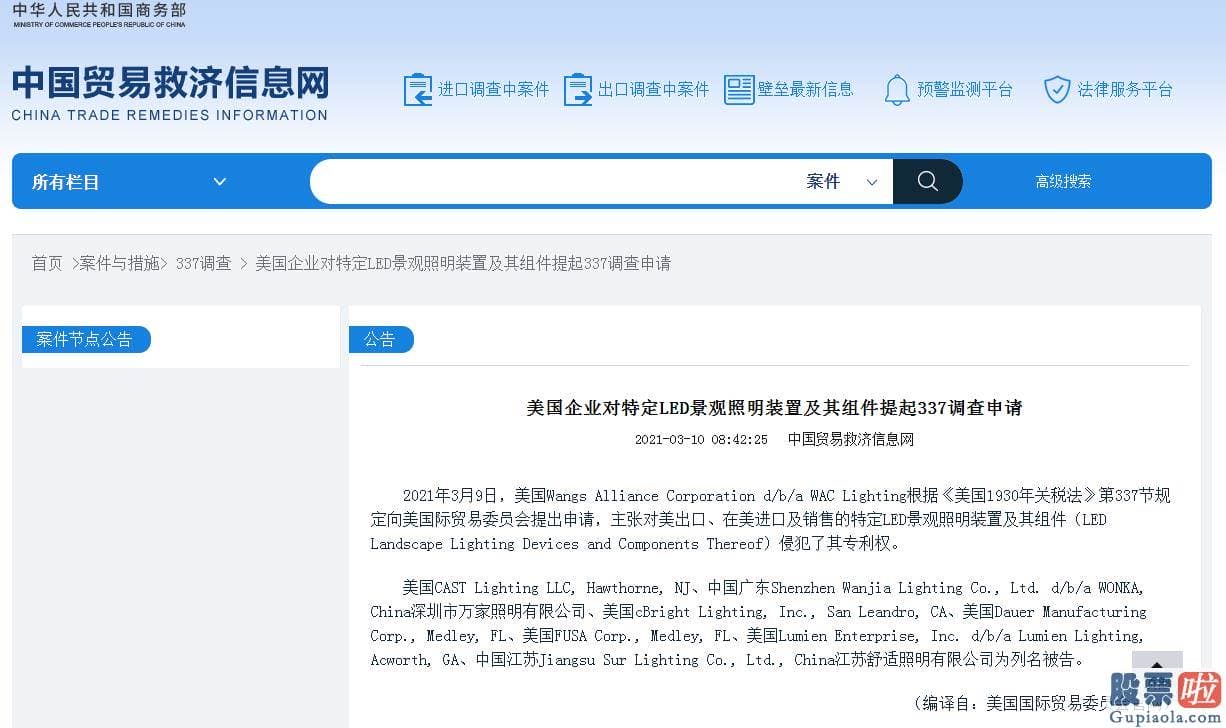The width and height of the screenshot is (1226, 728).
Task: Click the import investigation cases icon
Action: (x=417, y=89)
